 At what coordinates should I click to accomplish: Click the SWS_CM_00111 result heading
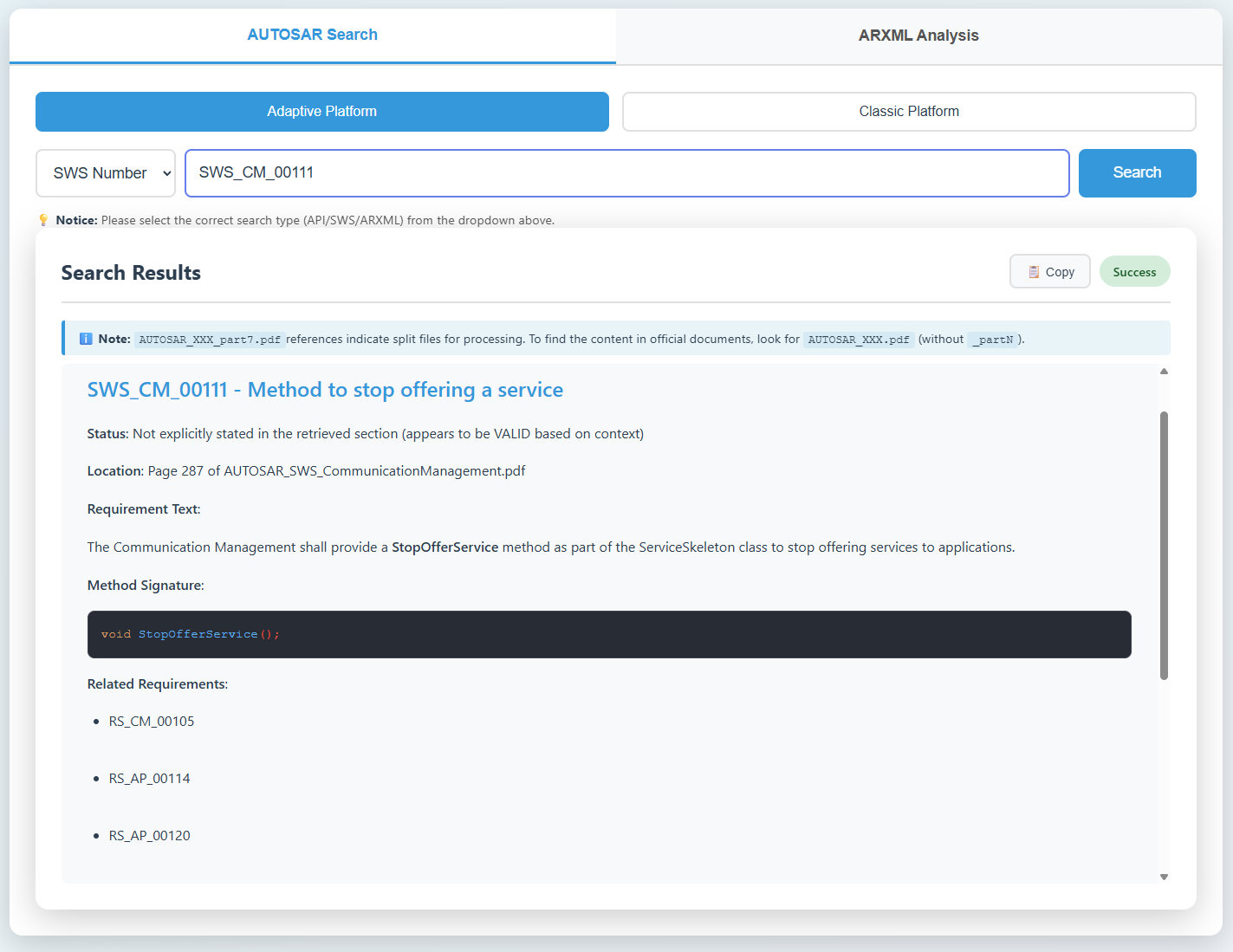(325, 390)
